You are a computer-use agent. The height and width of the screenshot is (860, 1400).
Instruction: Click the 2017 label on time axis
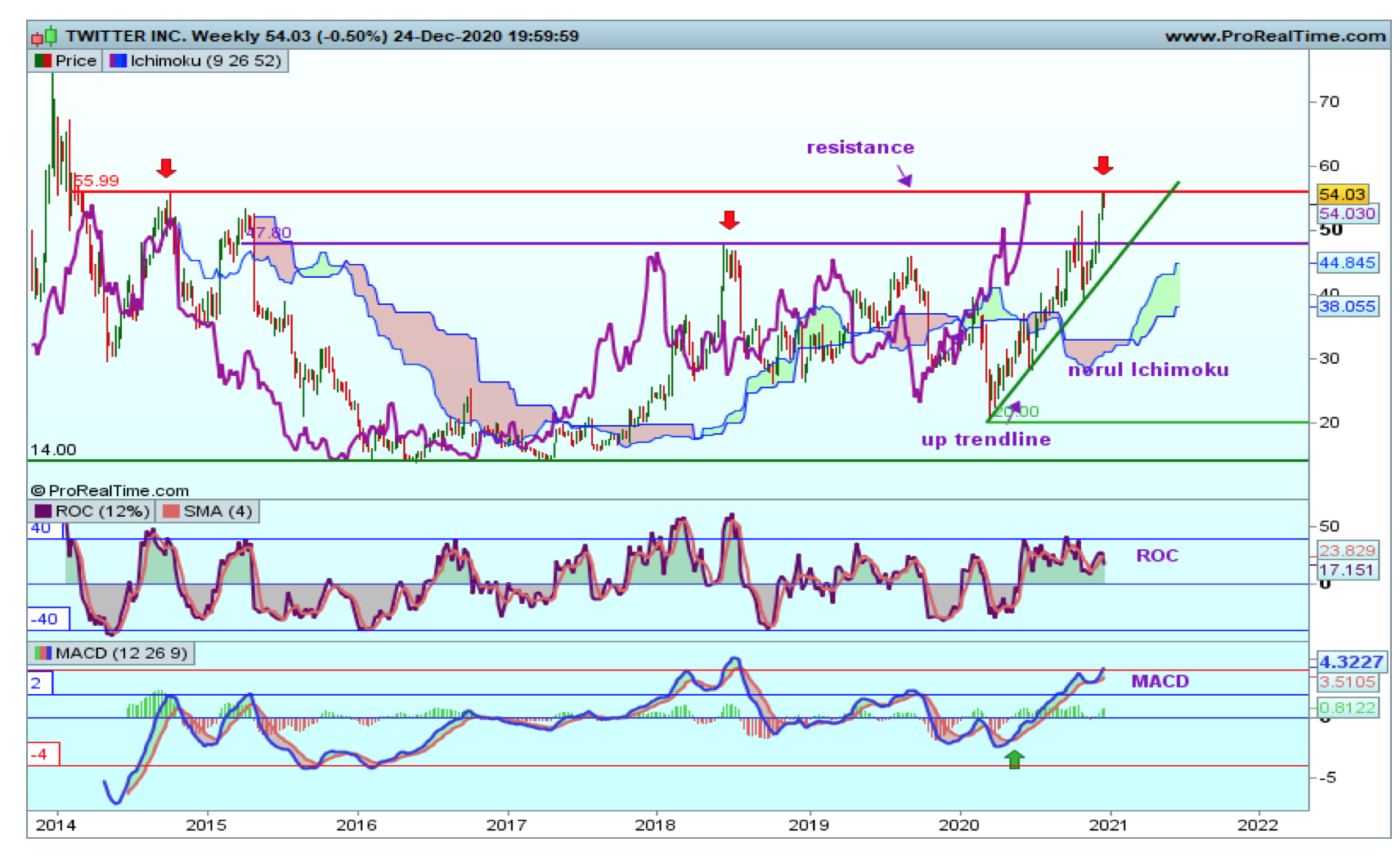tap(506, 825)
